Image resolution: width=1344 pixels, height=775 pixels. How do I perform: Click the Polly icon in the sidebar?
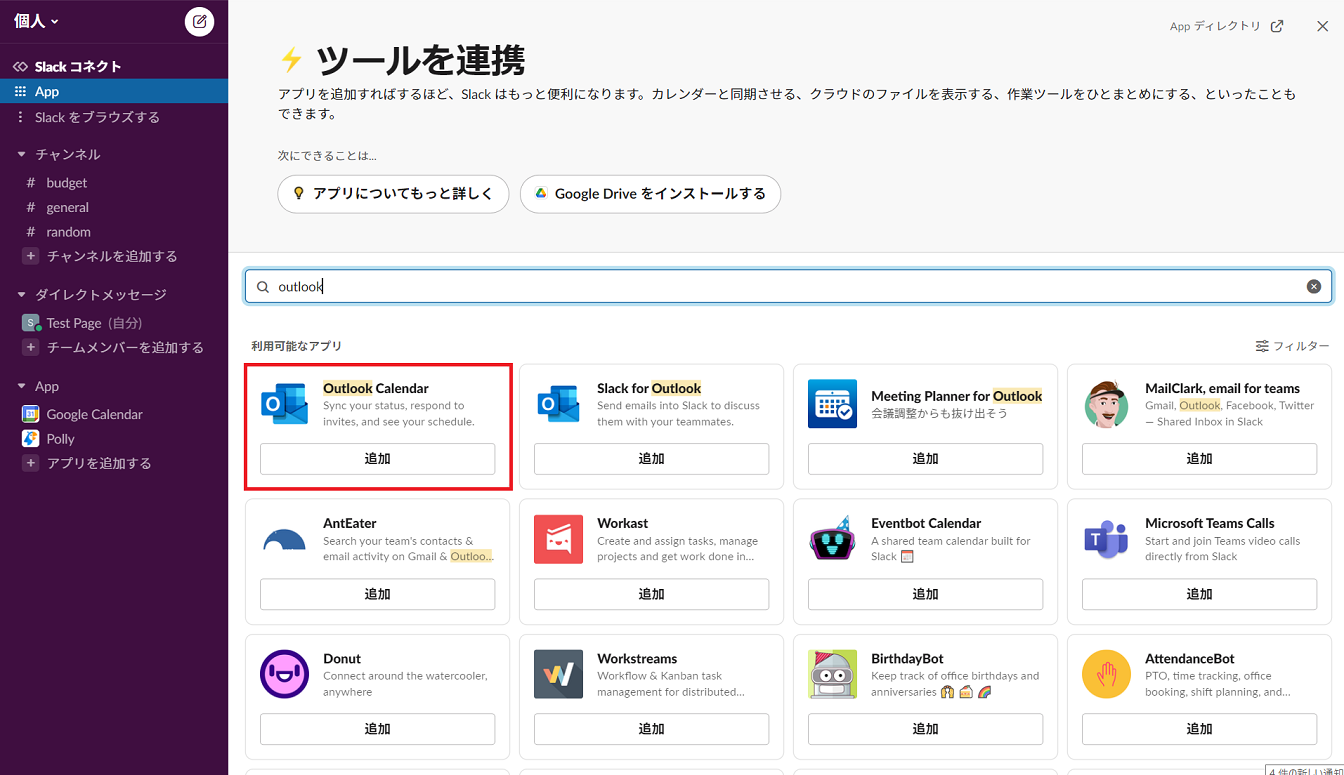[x=32, y=438]
